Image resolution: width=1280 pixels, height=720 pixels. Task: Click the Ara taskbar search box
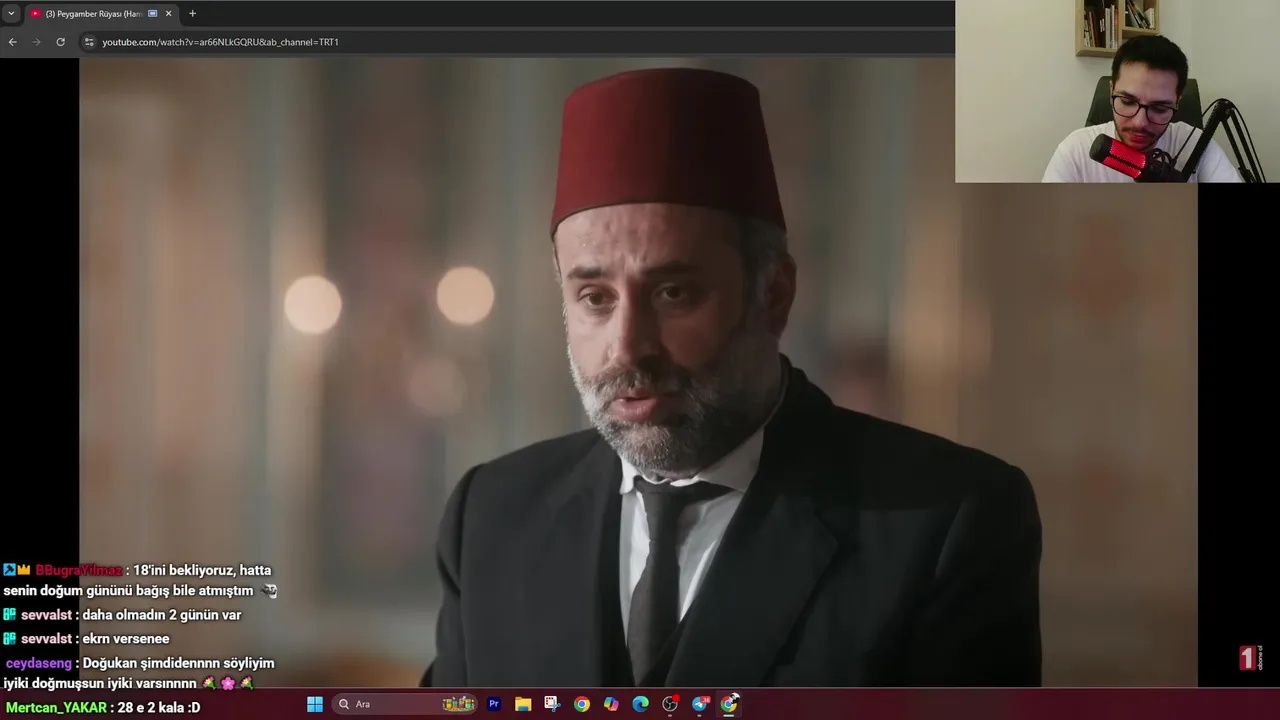click(405, 704)
